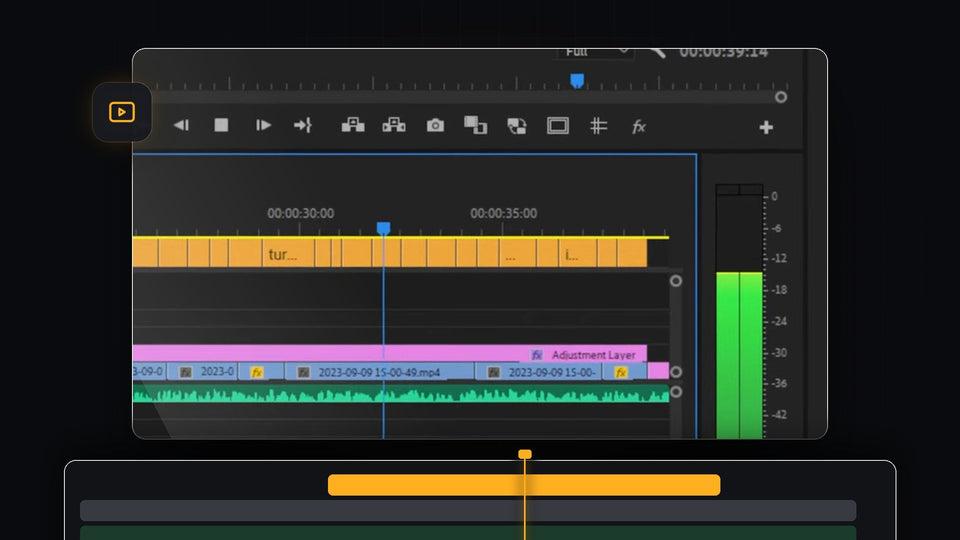
Task: Open the Button Editor plus icon
Action: [766, 127]
